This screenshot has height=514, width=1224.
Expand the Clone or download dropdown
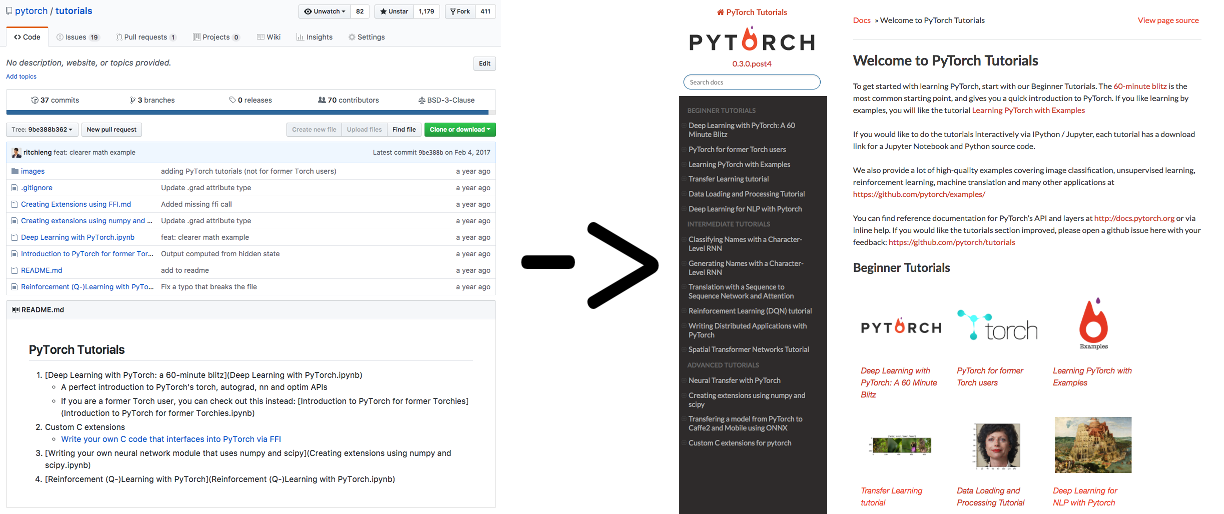459,129
